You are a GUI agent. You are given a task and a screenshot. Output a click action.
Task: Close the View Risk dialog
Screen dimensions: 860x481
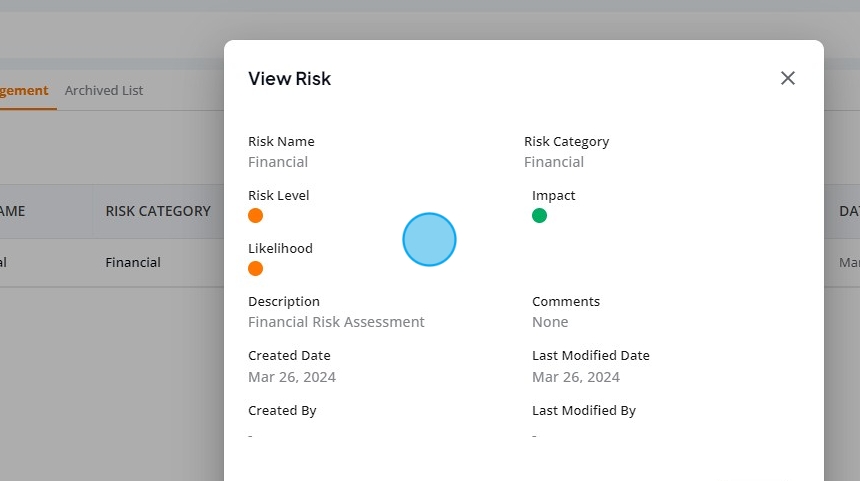click(788, 78)
